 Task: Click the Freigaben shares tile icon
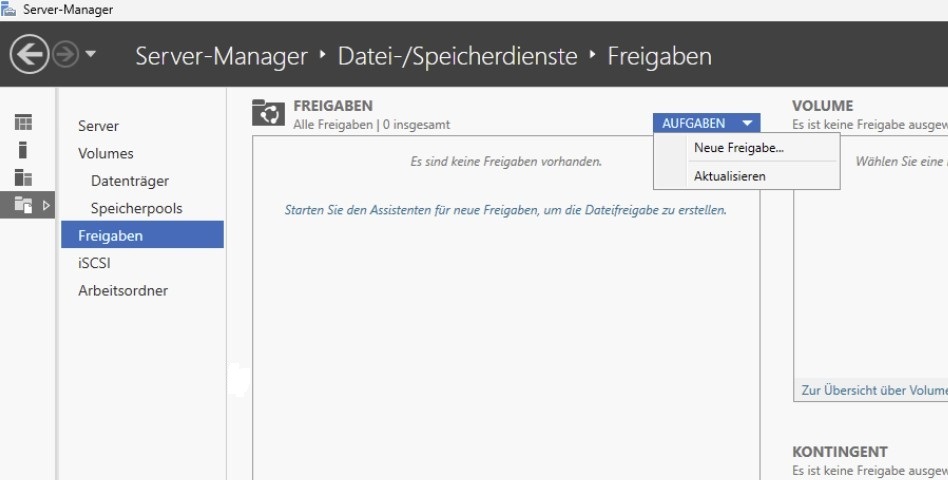[267, 113]
